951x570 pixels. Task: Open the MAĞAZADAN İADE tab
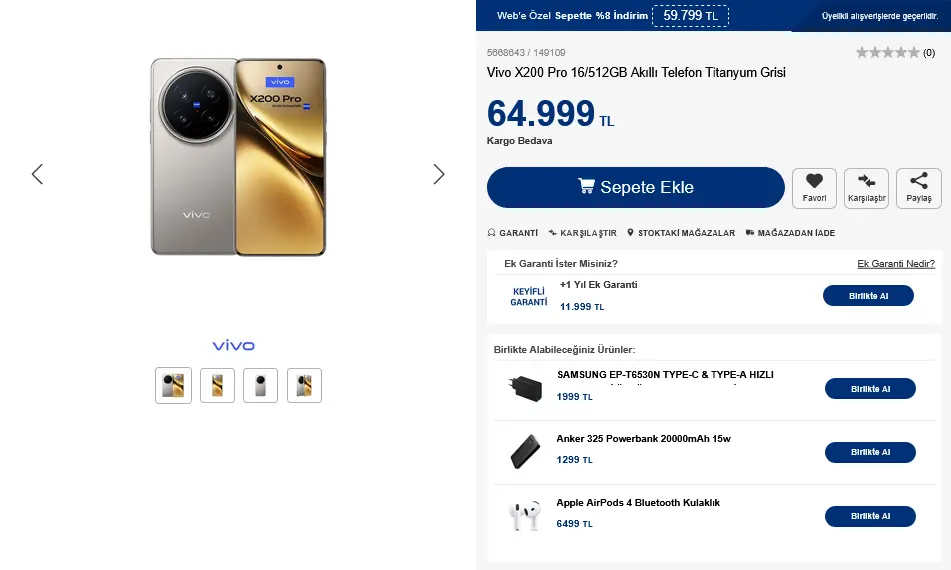click(x=790, y=233)
